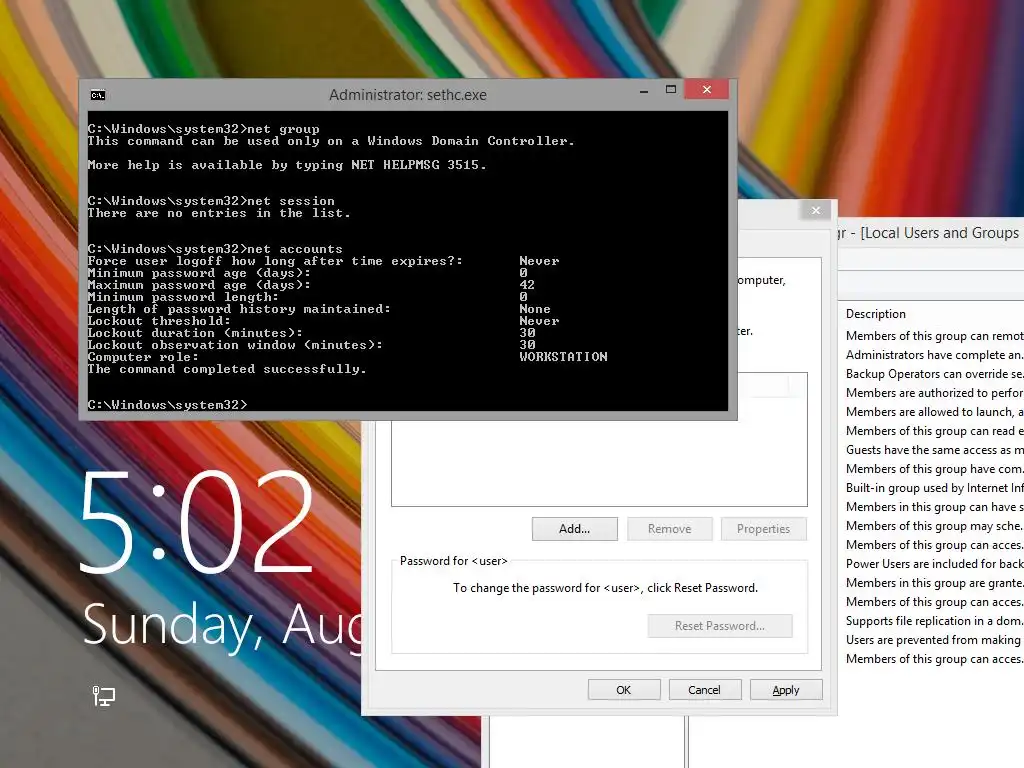Select row 'Members are allowed to launch, a...'
1024x768 pixels.
(x=934, y=411)
